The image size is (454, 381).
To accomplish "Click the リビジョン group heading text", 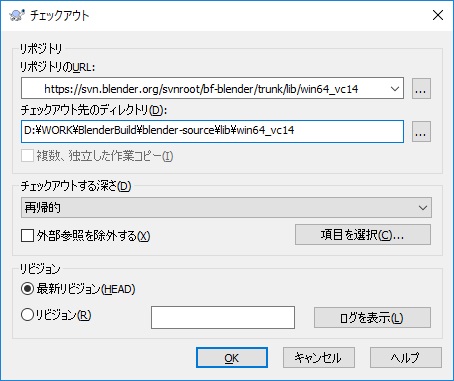I will 40,269.
